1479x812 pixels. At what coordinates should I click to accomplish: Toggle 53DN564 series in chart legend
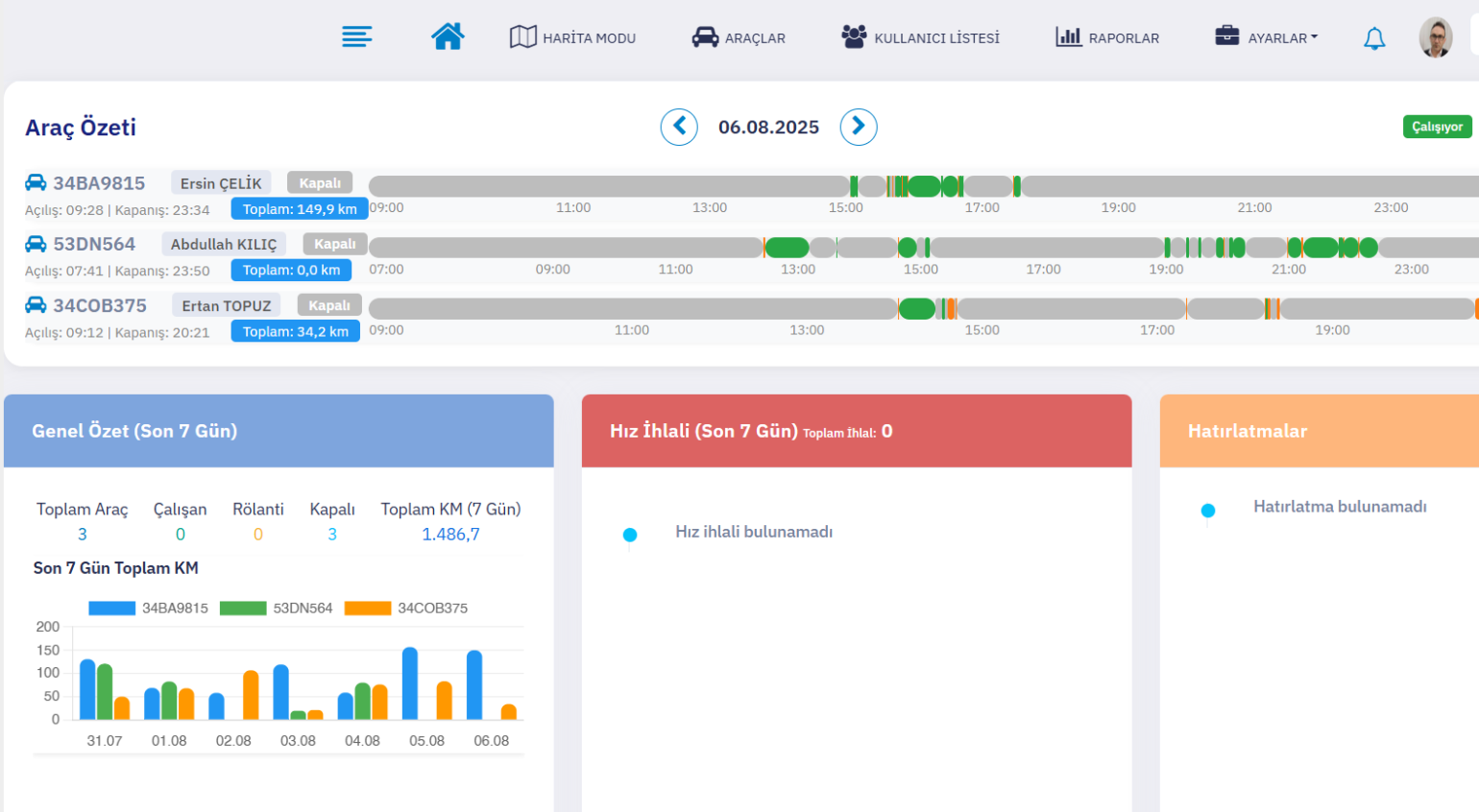(277, 608)
